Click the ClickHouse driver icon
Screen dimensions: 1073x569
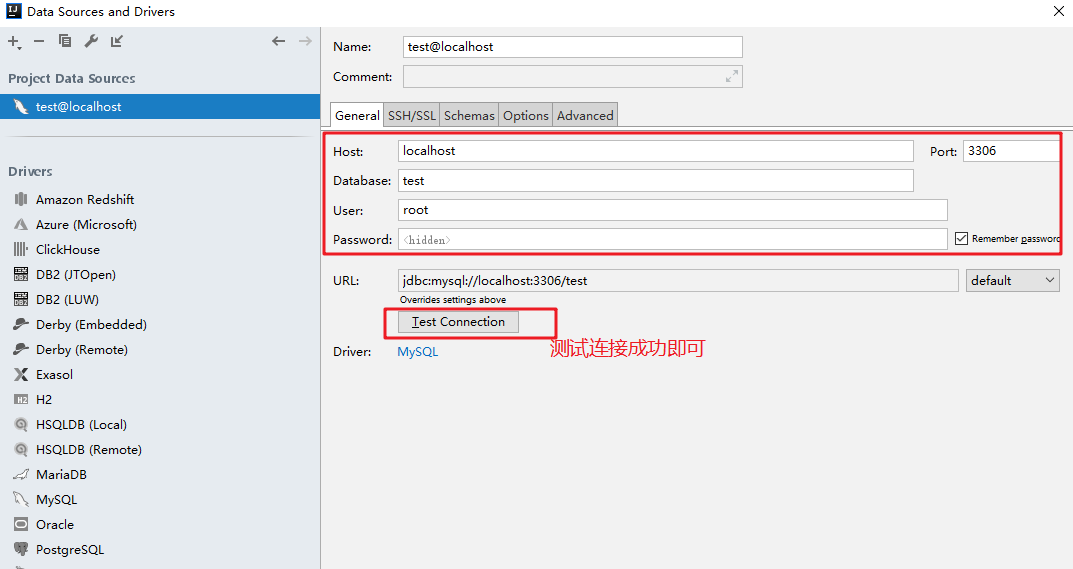21,249
